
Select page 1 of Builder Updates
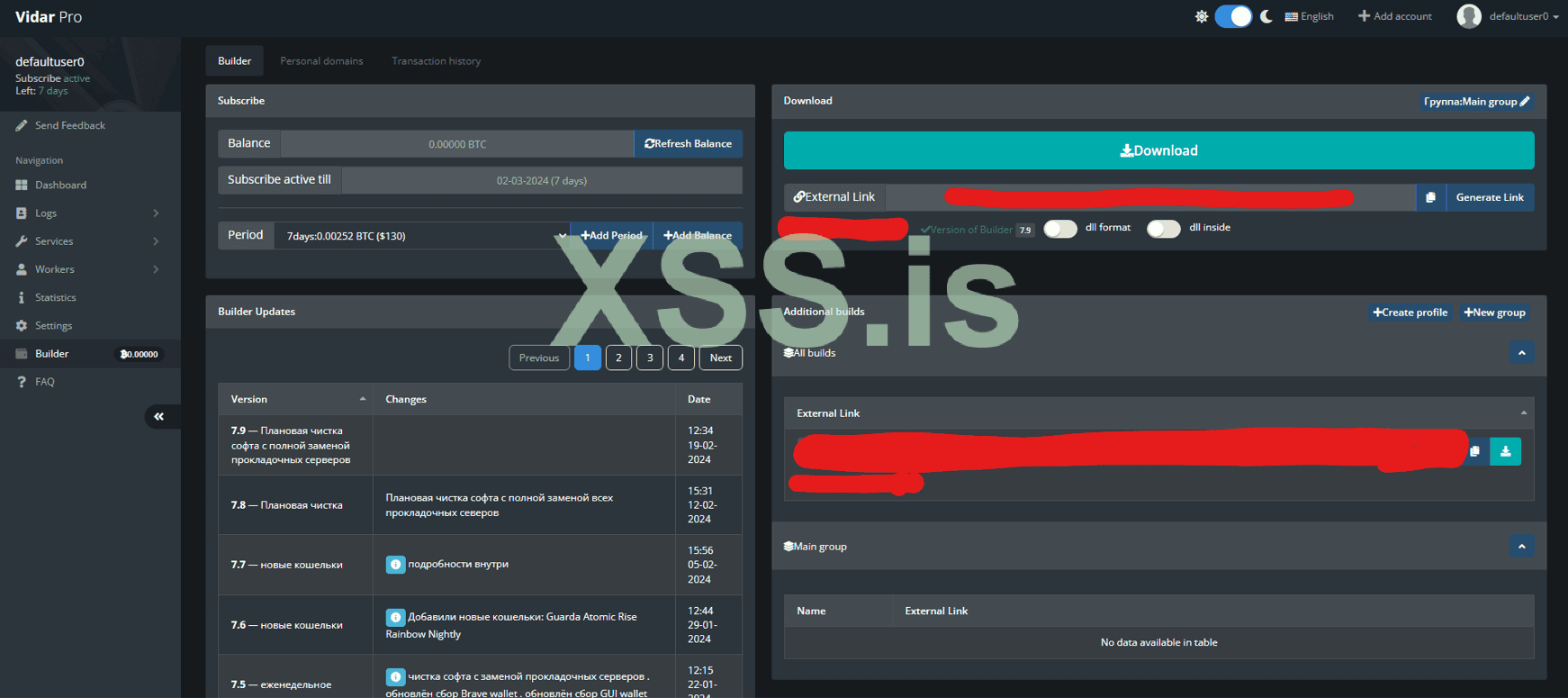tap(588, 358)
